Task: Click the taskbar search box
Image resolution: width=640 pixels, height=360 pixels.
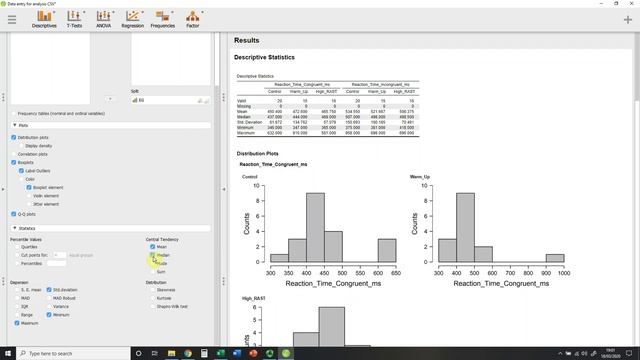Action: (73, 353)
